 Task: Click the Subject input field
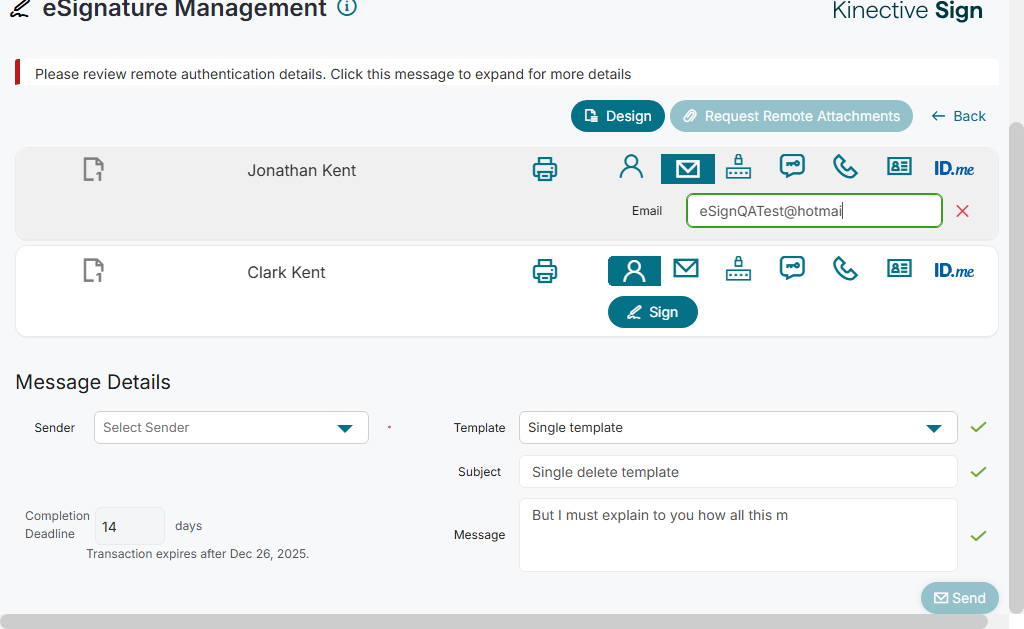(738, 472)
